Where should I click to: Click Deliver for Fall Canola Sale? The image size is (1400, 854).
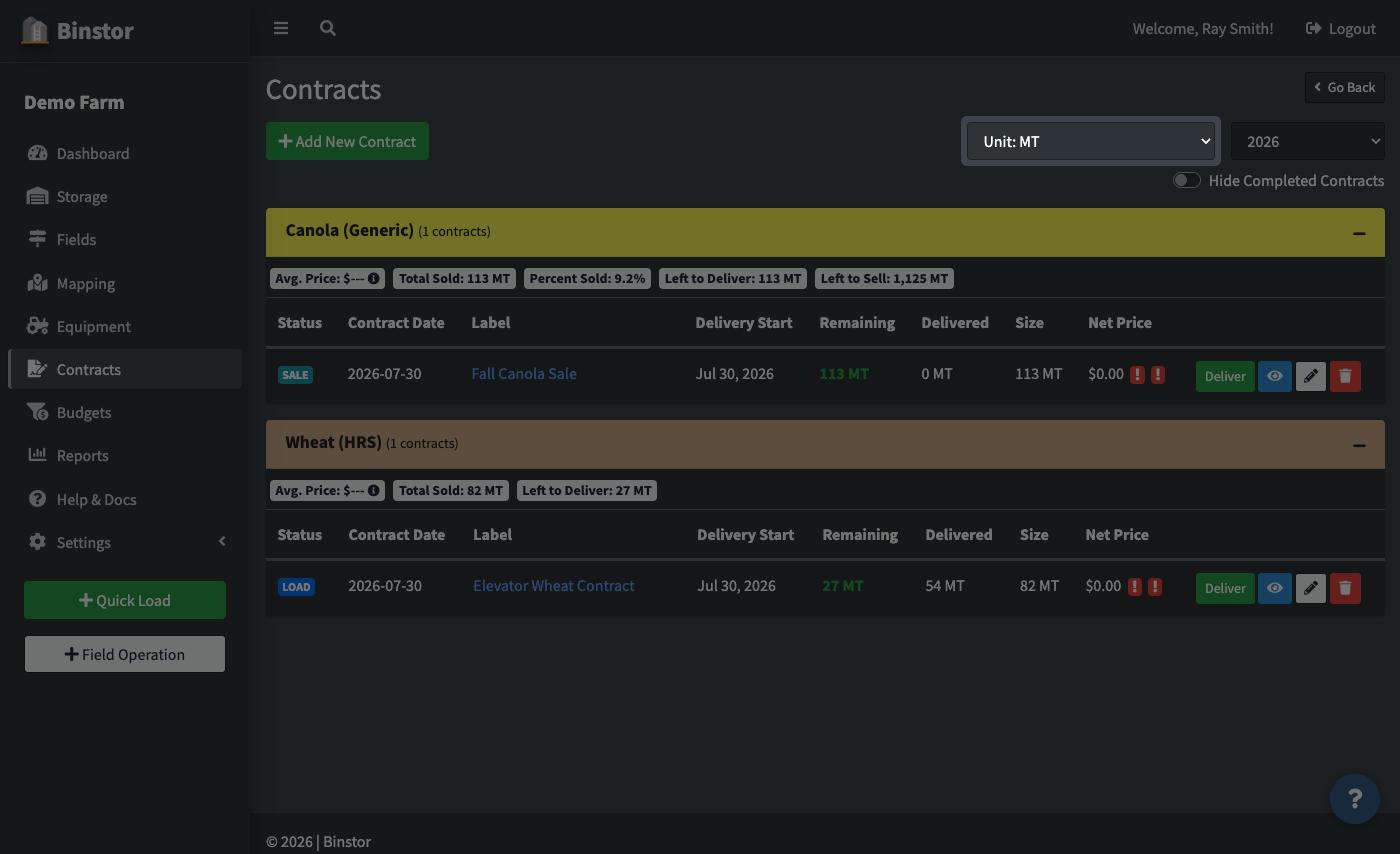1225,376
